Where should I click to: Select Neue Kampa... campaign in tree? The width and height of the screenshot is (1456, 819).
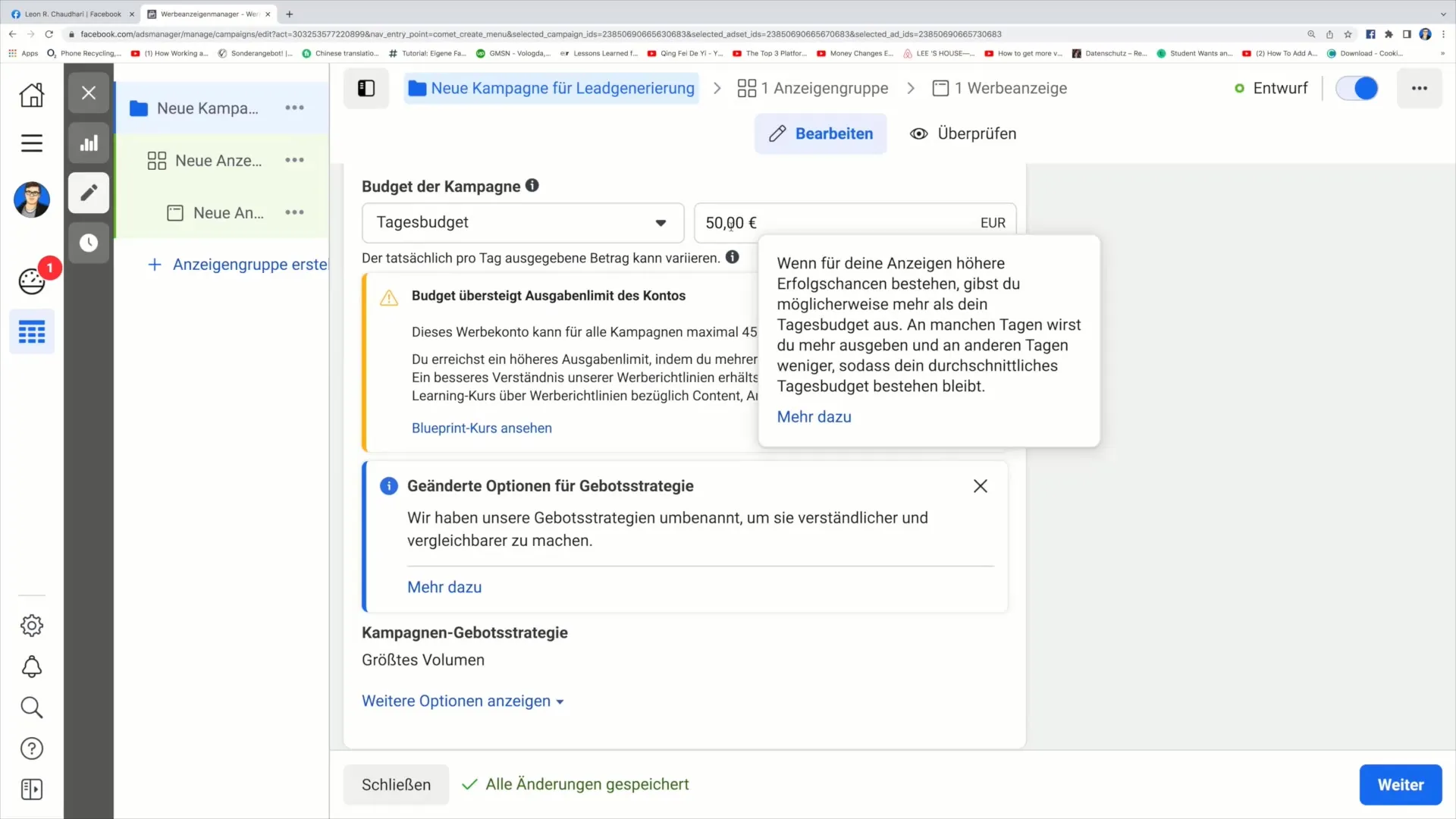pyautogui.click(x=207, y=108)
